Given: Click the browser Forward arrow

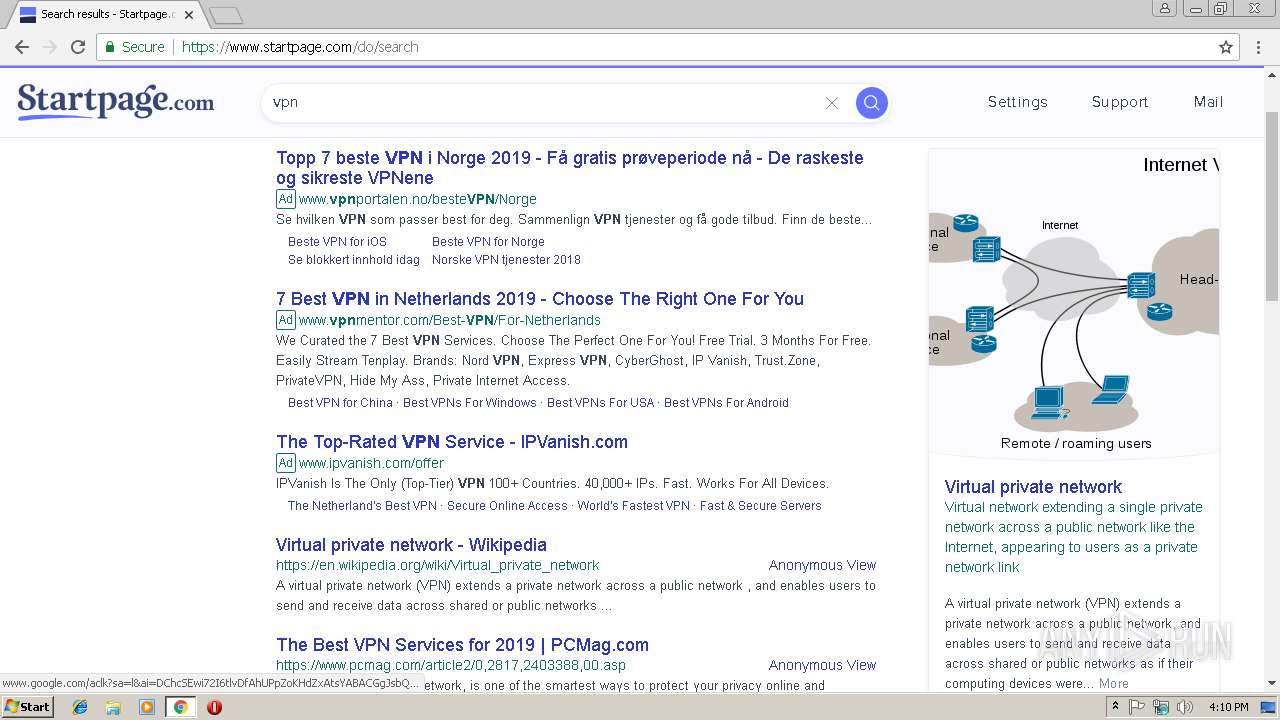Looking at the screenshot, I should (x=49, y=47).
